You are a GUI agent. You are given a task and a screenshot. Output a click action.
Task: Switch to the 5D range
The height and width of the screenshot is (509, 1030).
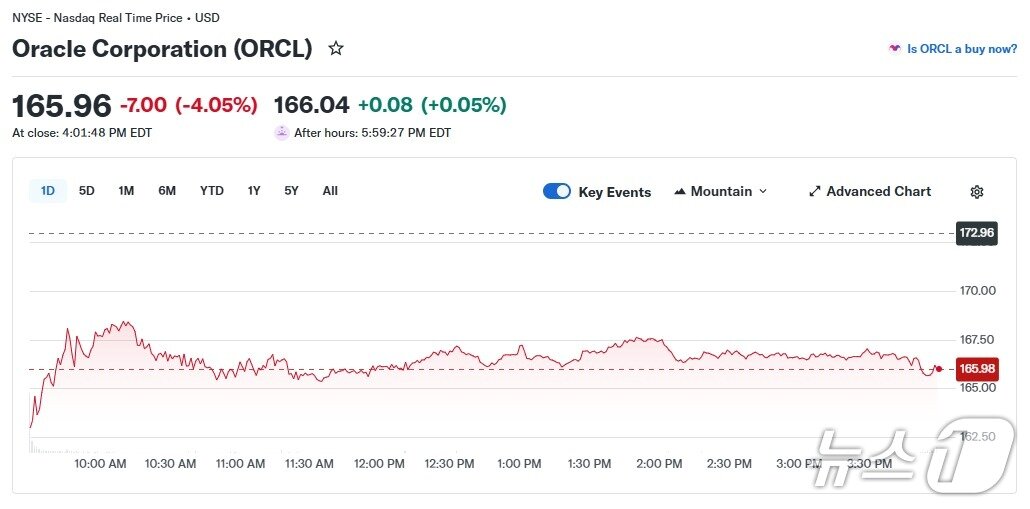click(87, 190)
